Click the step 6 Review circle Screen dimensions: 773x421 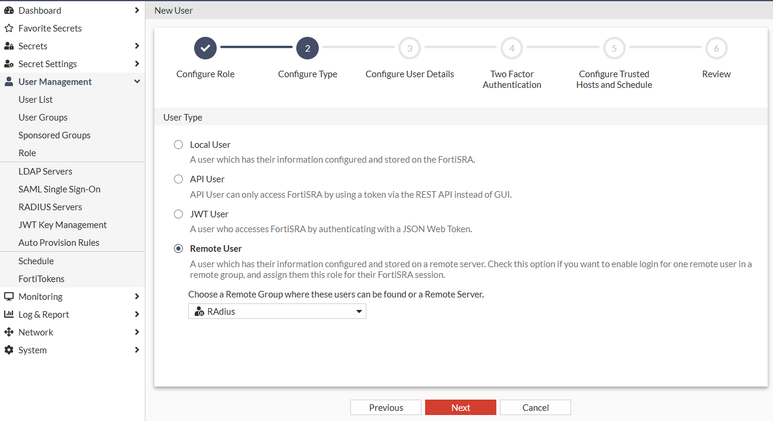coord(716,48)
